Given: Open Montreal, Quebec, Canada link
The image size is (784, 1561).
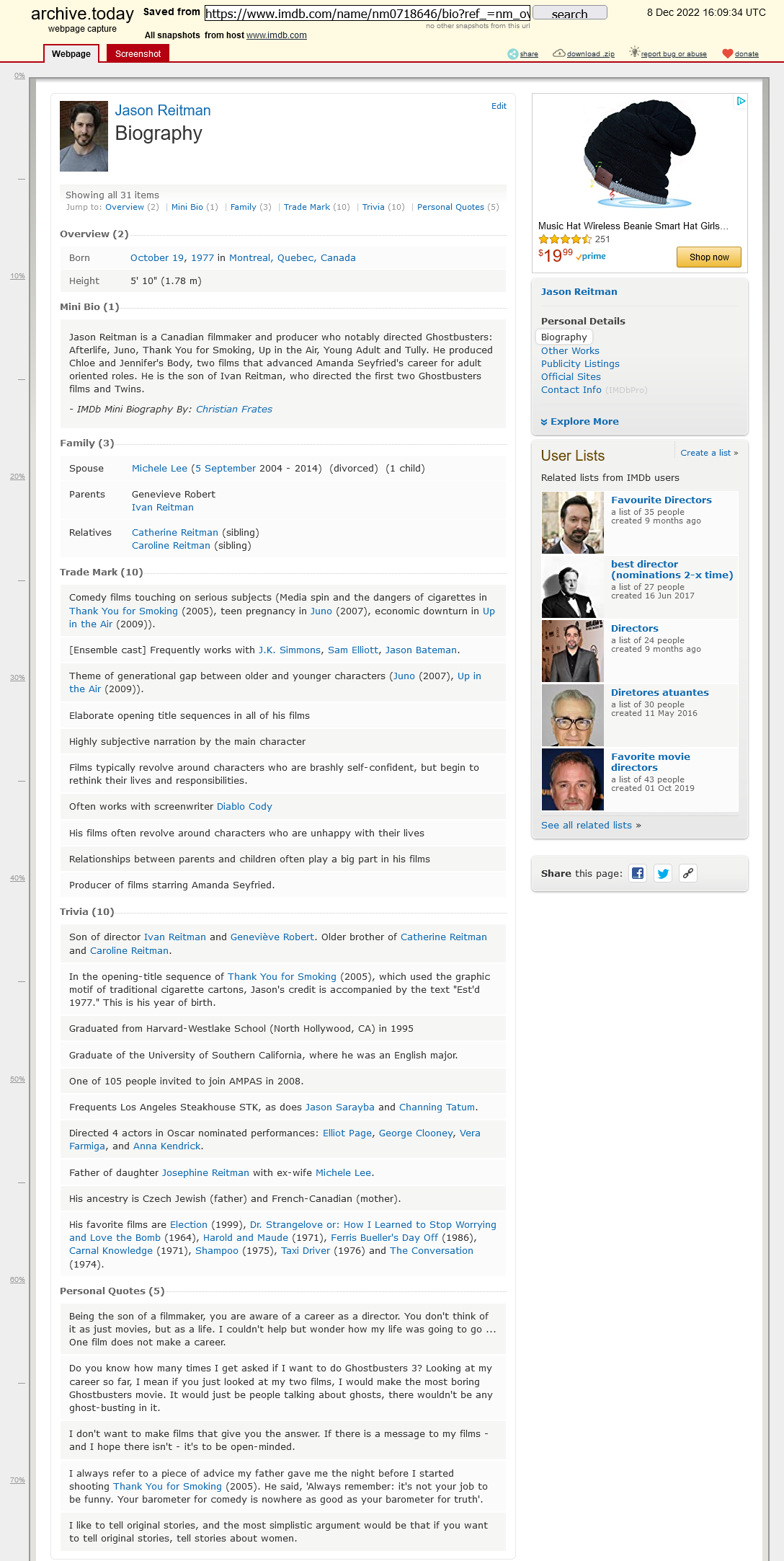Looking at the screenshot, I should tap(293, 258).
